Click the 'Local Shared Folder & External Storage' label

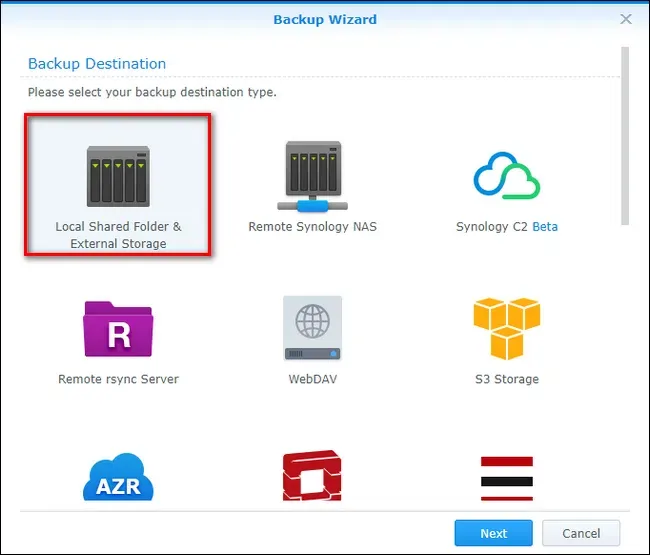pos(118,235)
